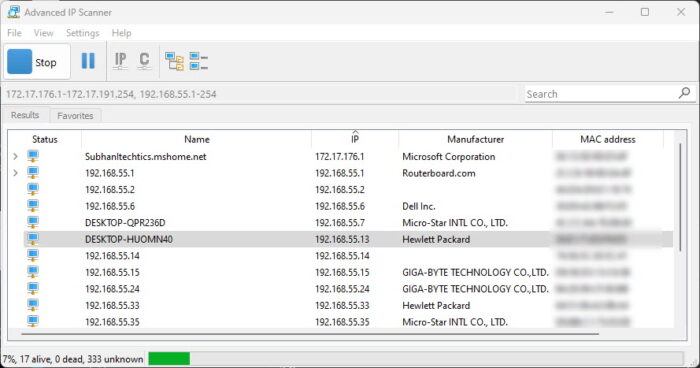Click the computer icon for Subhanltechtics.mshome.net

33,156
